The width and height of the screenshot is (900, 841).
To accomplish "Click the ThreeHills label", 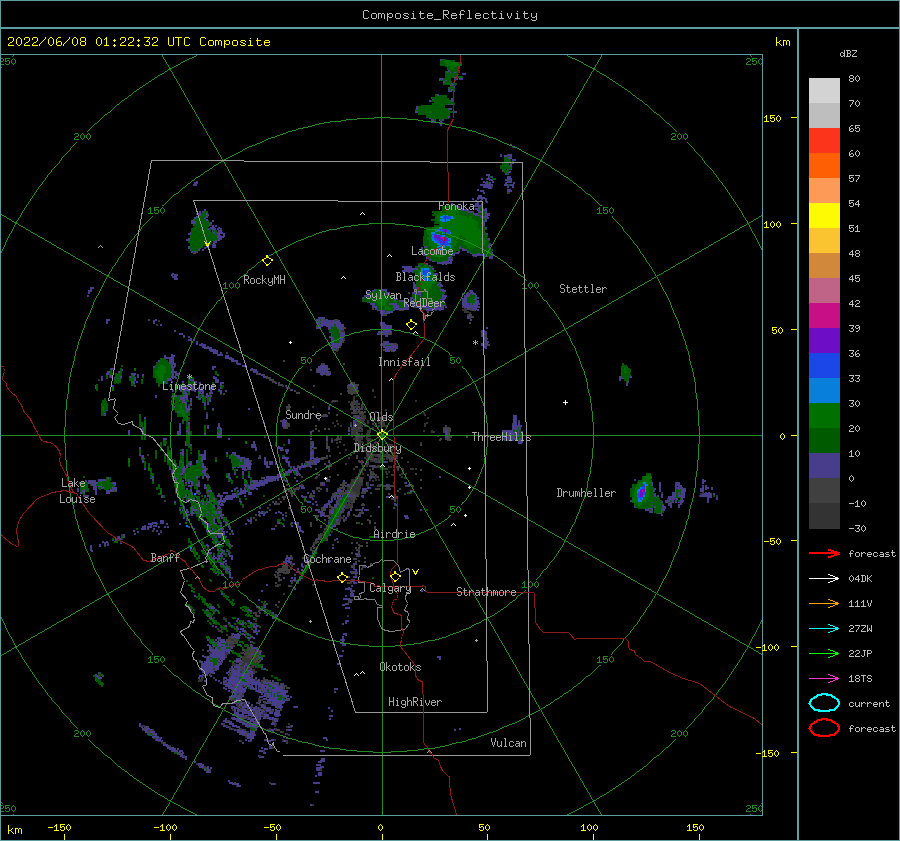I will [501, 437].
